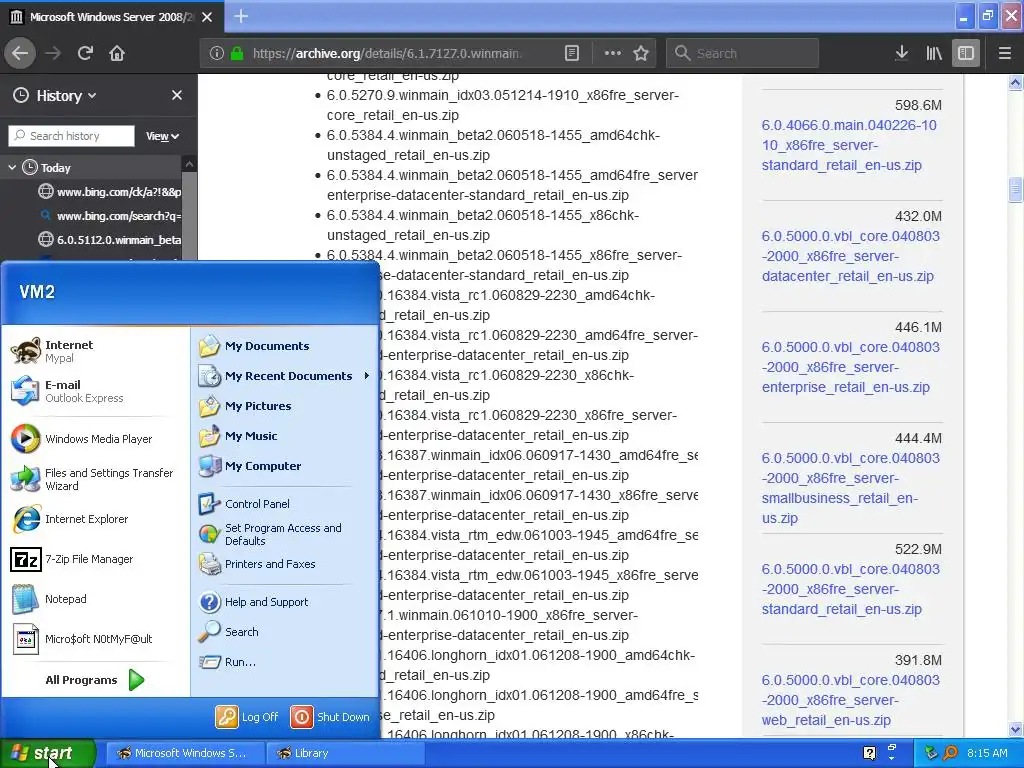Viewport: 1024px width, 768px height.
Task: Expand My Recent Documents submenu
Action: pyautogui.click(x=284, y=376)
